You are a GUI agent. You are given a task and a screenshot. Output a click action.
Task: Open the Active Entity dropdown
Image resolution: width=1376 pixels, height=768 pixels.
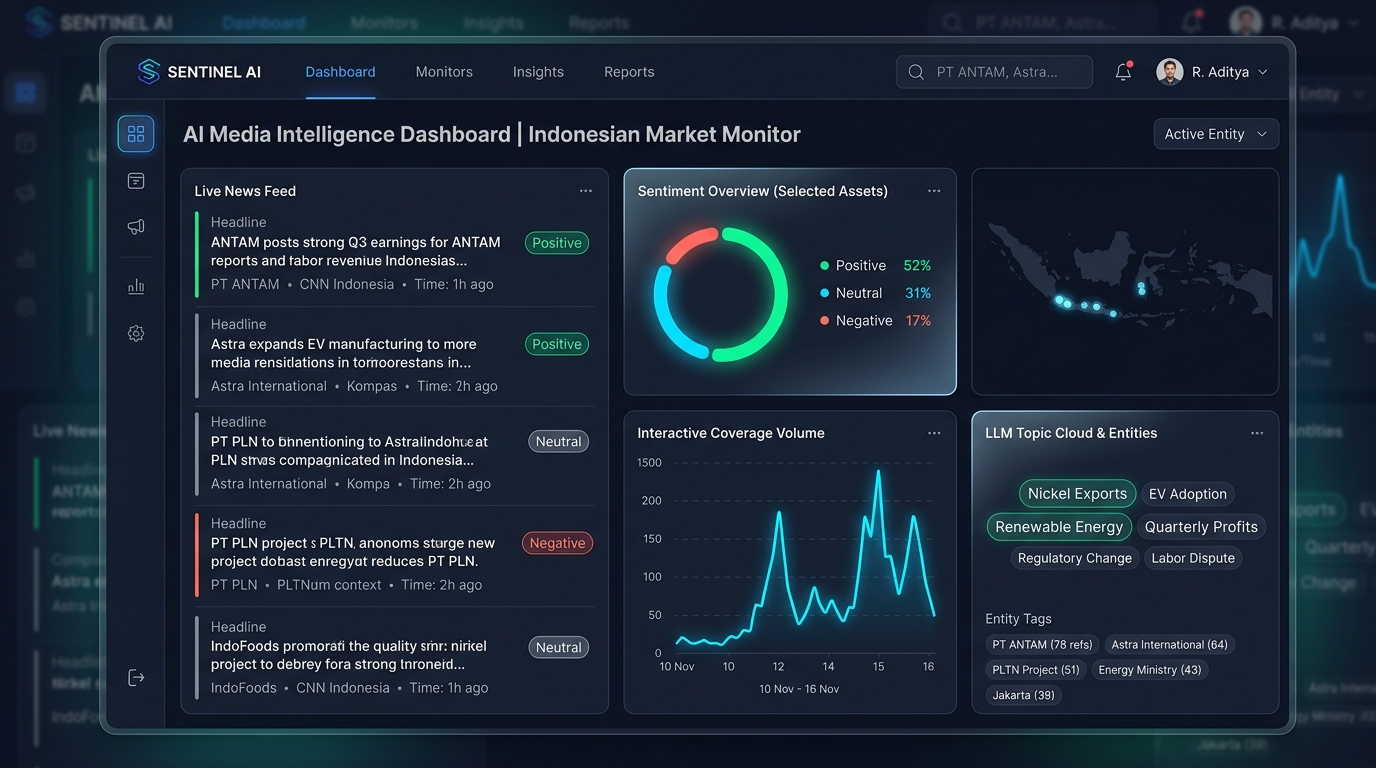pyautogui.click(x=1216, y=134)
